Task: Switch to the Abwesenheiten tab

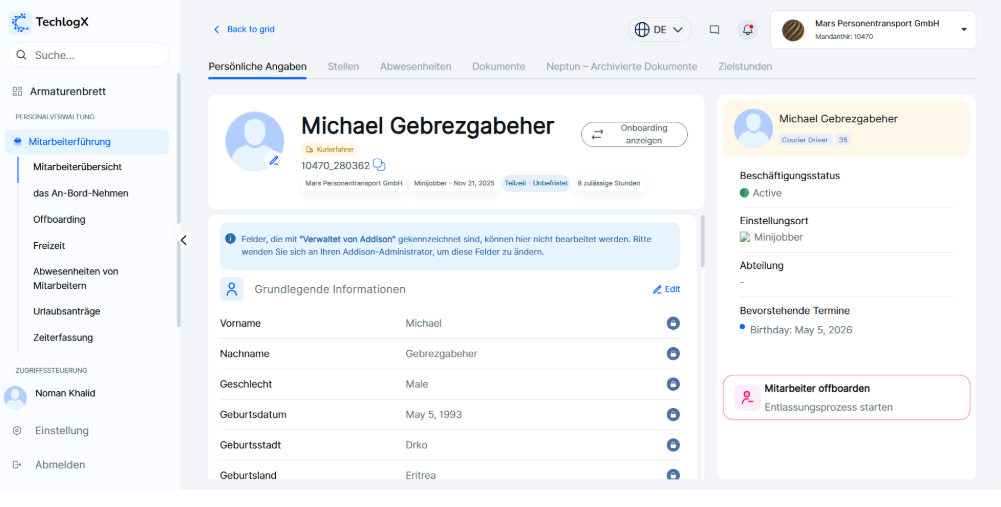Action: (x=415, y=67)
